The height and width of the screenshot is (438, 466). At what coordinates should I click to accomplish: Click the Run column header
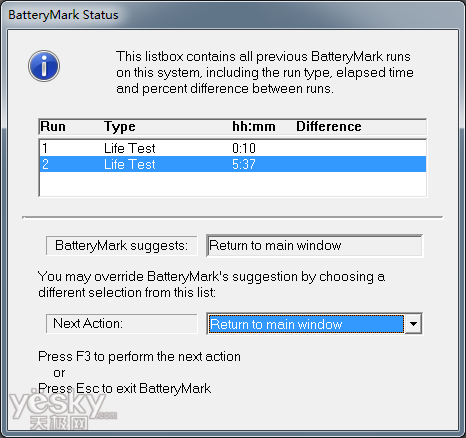point(53,127)
